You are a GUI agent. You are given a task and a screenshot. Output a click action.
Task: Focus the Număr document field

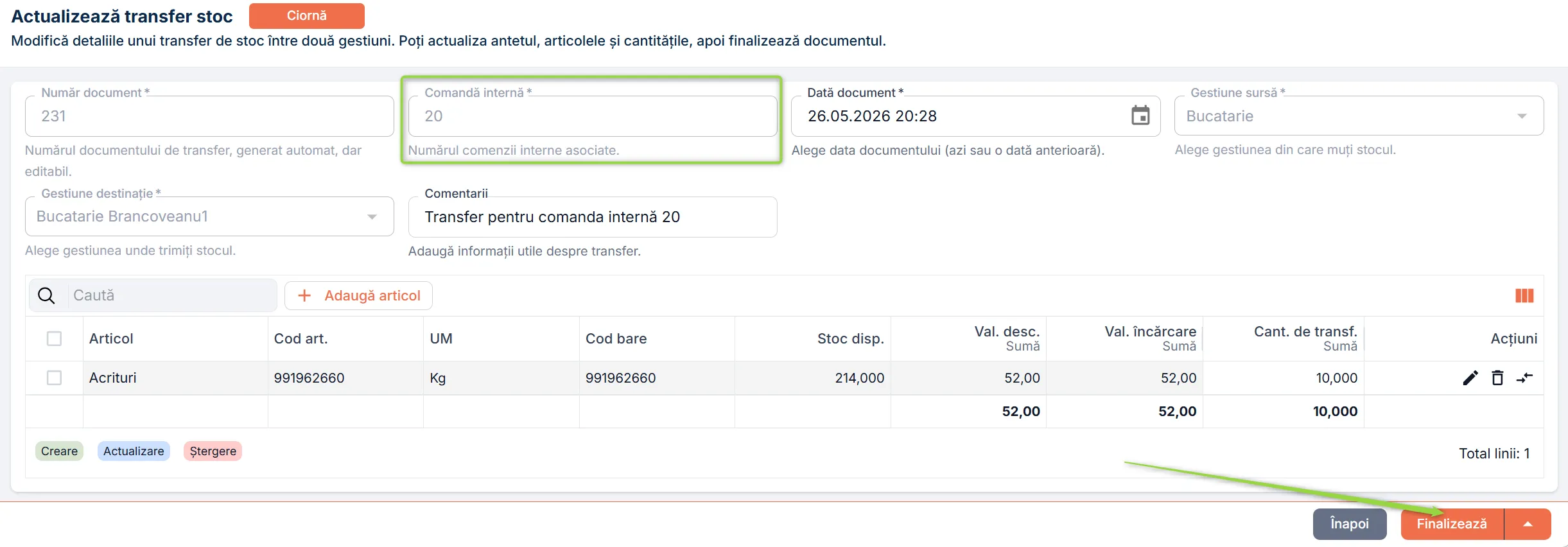[x=209, y=116]
